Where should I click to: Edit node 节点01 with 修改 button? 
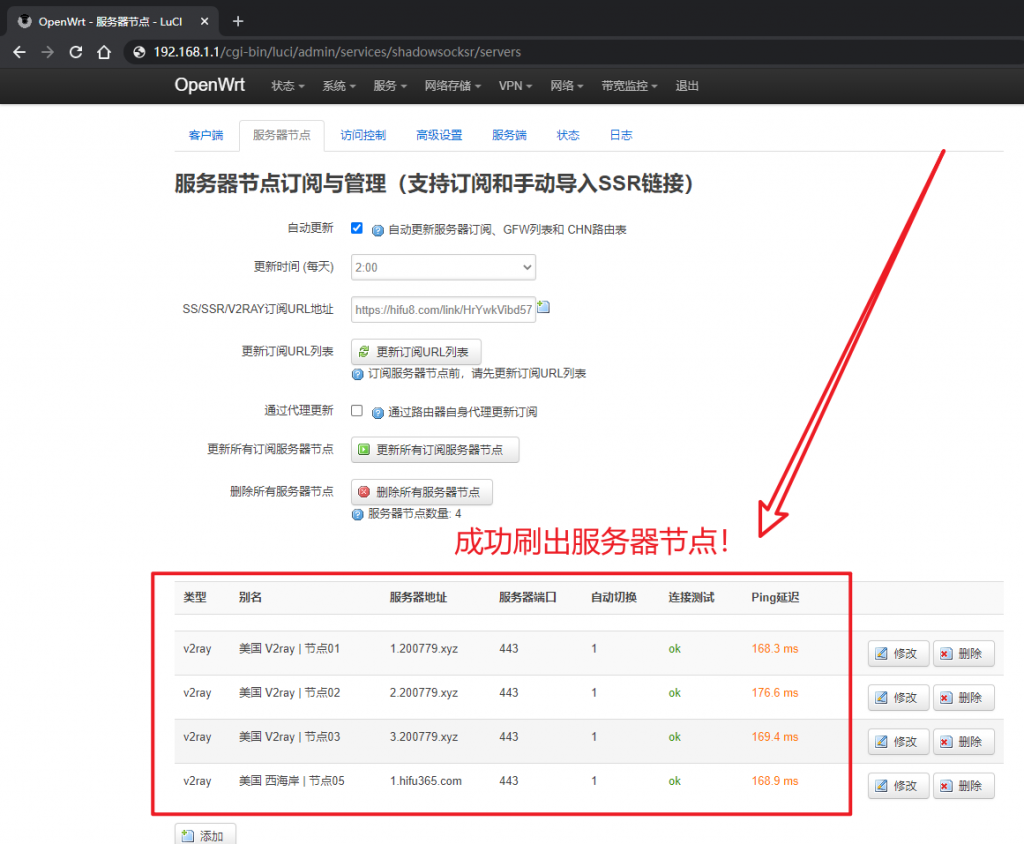point(898,653)
